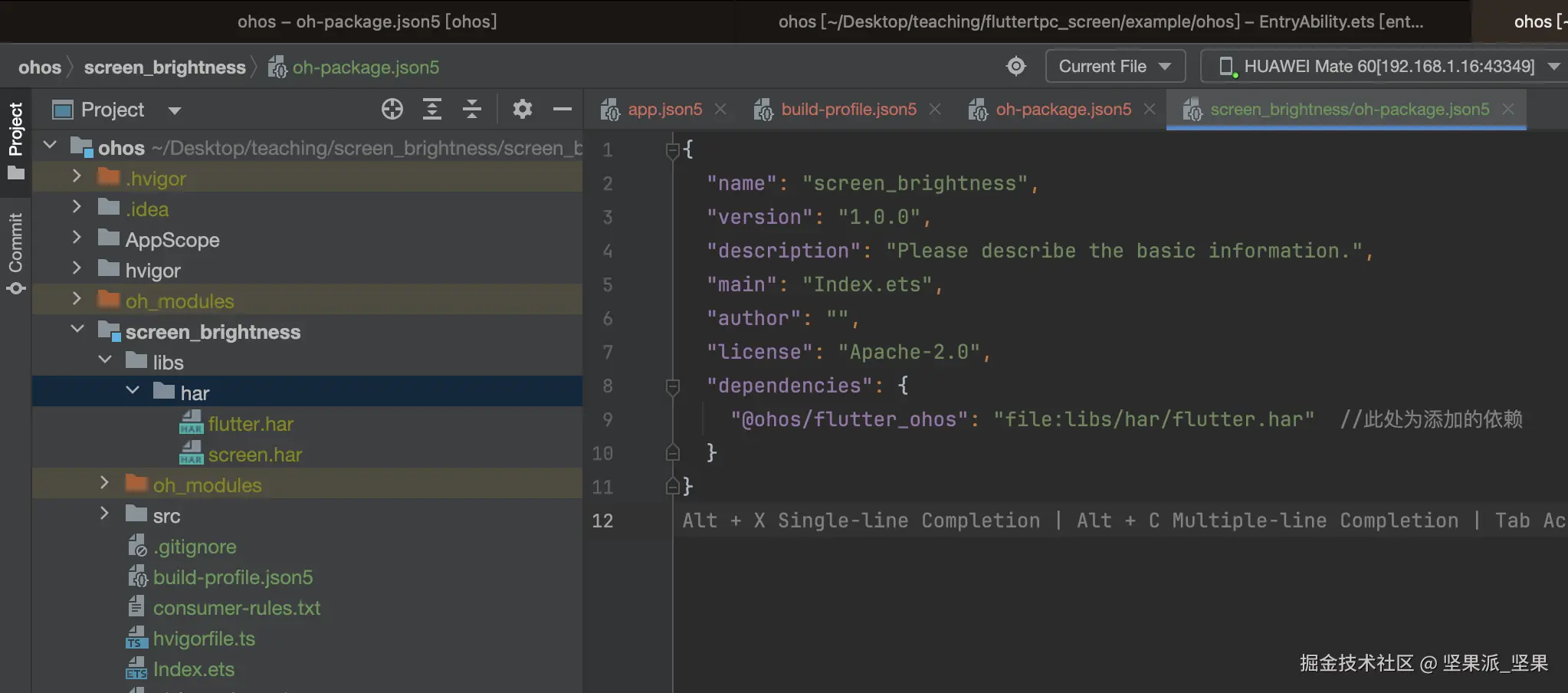Expand the hvigor folder
The height and width of the screenshot is (693, 1568).
[x=77, y=268]
